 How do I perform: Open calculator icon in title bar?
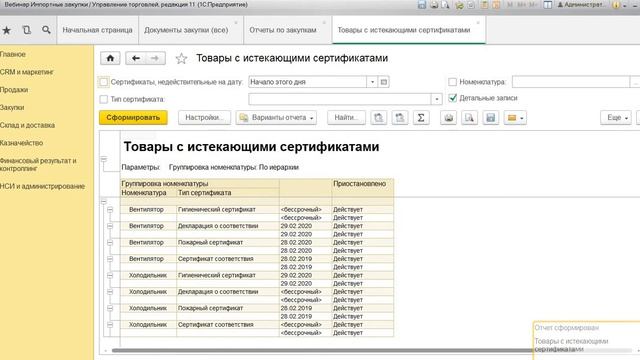(x=484, y=5)
